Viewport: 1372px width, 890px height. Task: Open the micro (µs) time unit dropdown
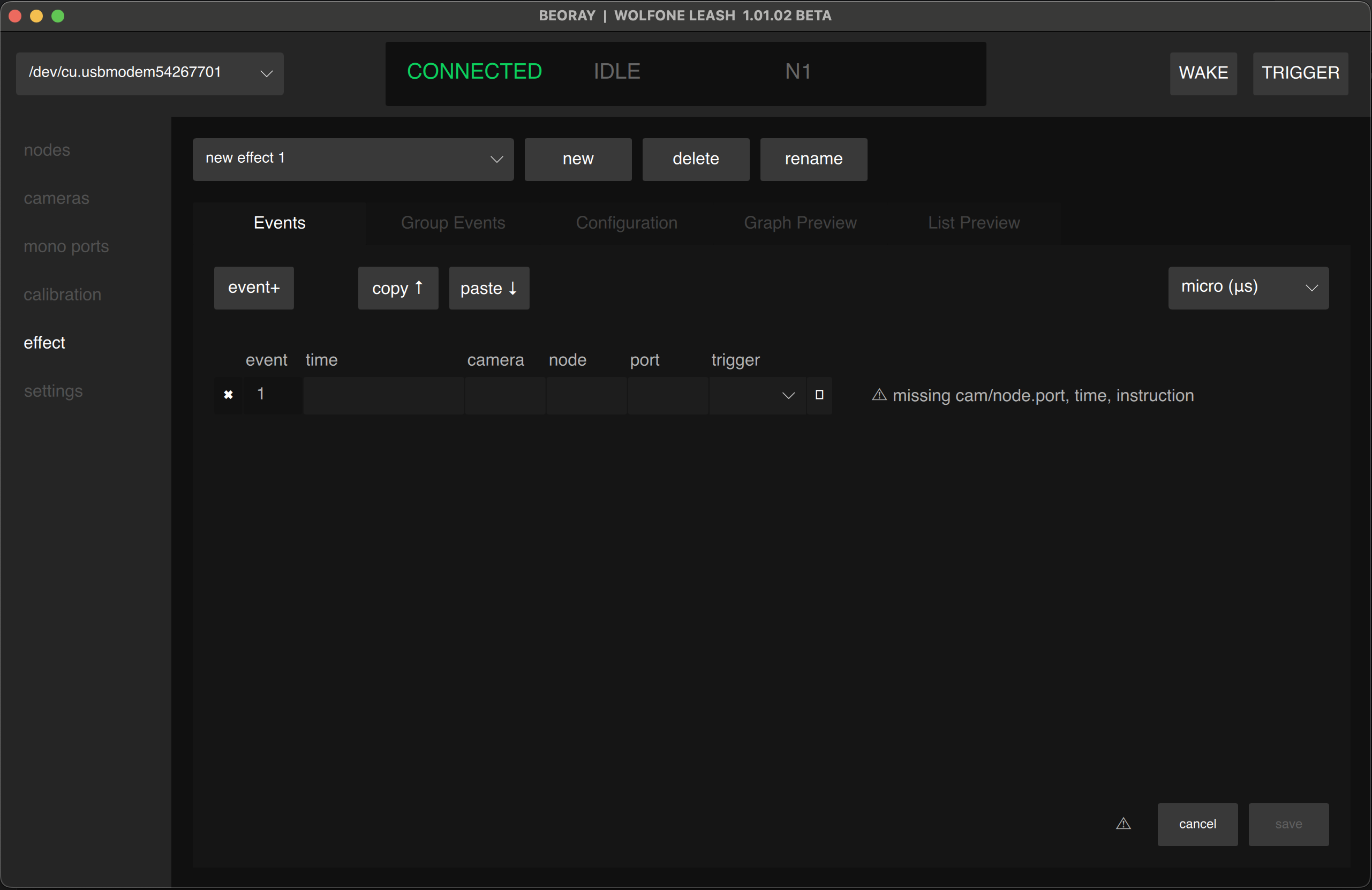click(1248, 287)
